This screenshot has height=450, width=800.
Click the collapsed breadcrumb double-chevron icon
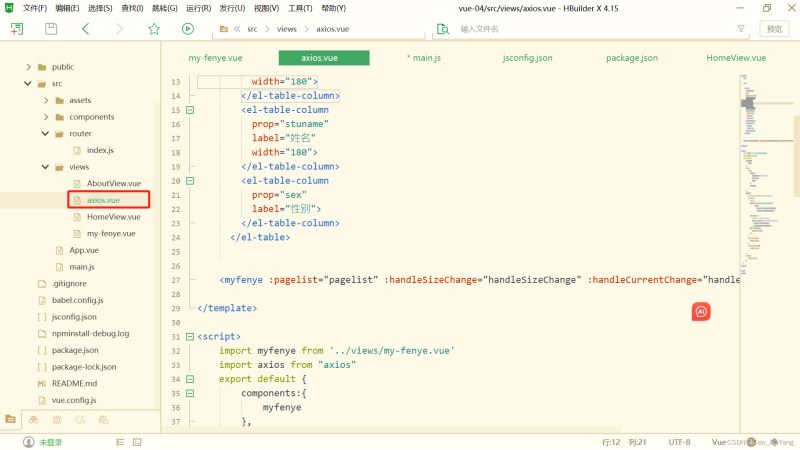(x=237, y=29)
